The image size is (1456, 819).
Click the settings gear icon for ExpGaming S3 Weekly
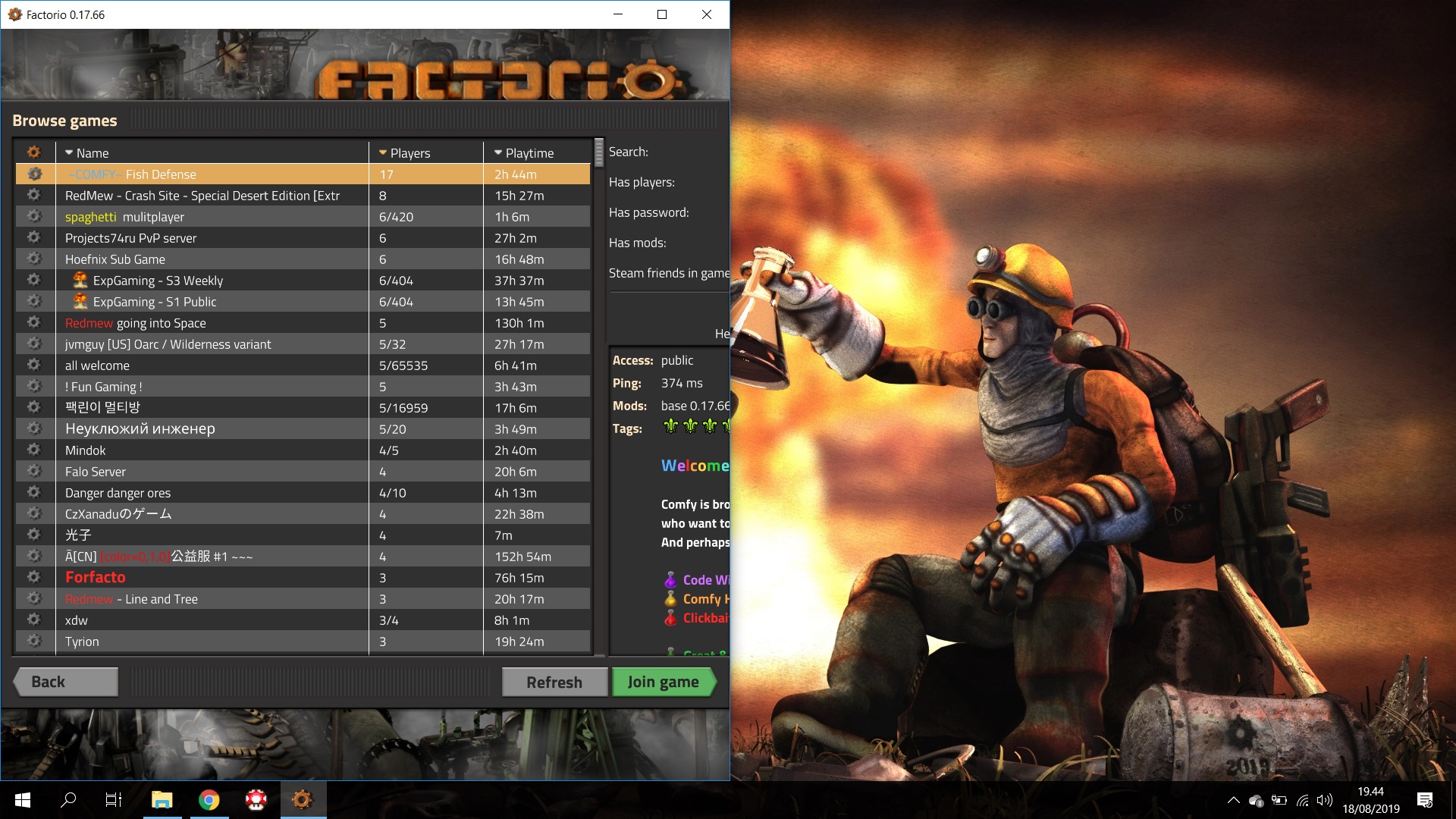(34, 279)
